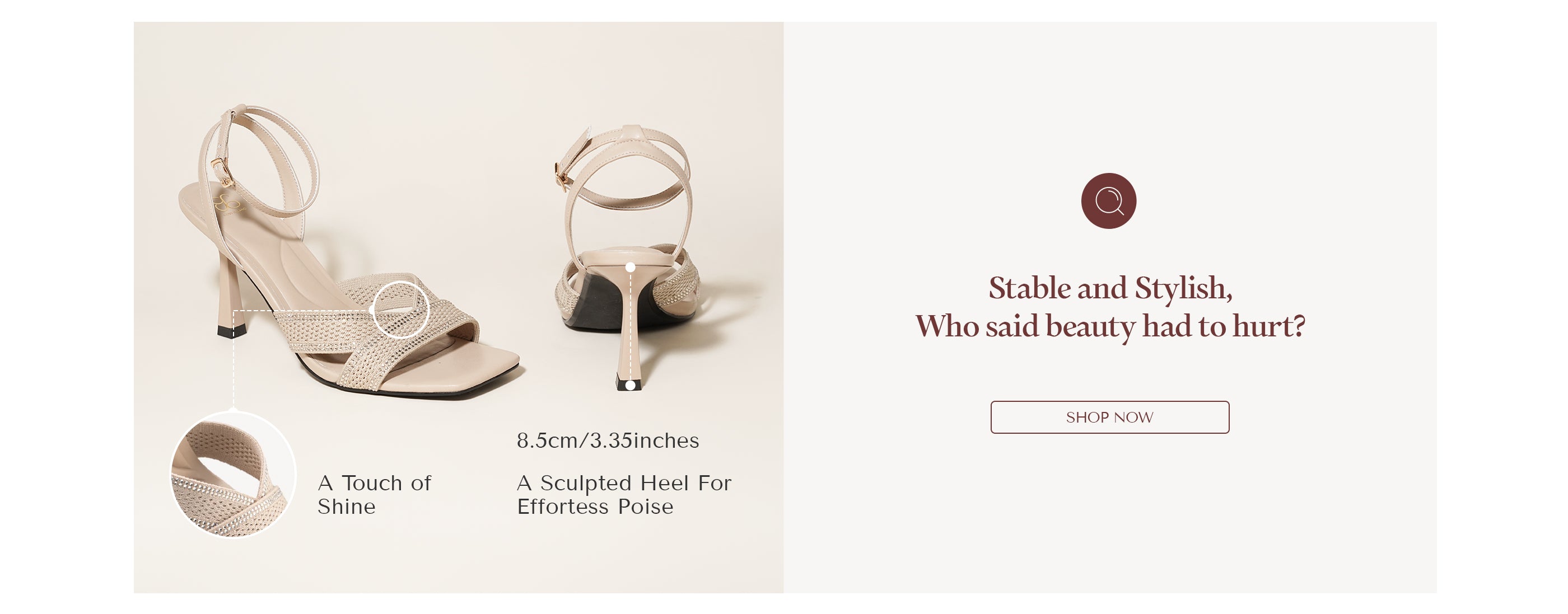Click the gold buckle on the rear-view sandal
The height and width of the screenshot is (614, 1568).
click(x=560, y=173)
